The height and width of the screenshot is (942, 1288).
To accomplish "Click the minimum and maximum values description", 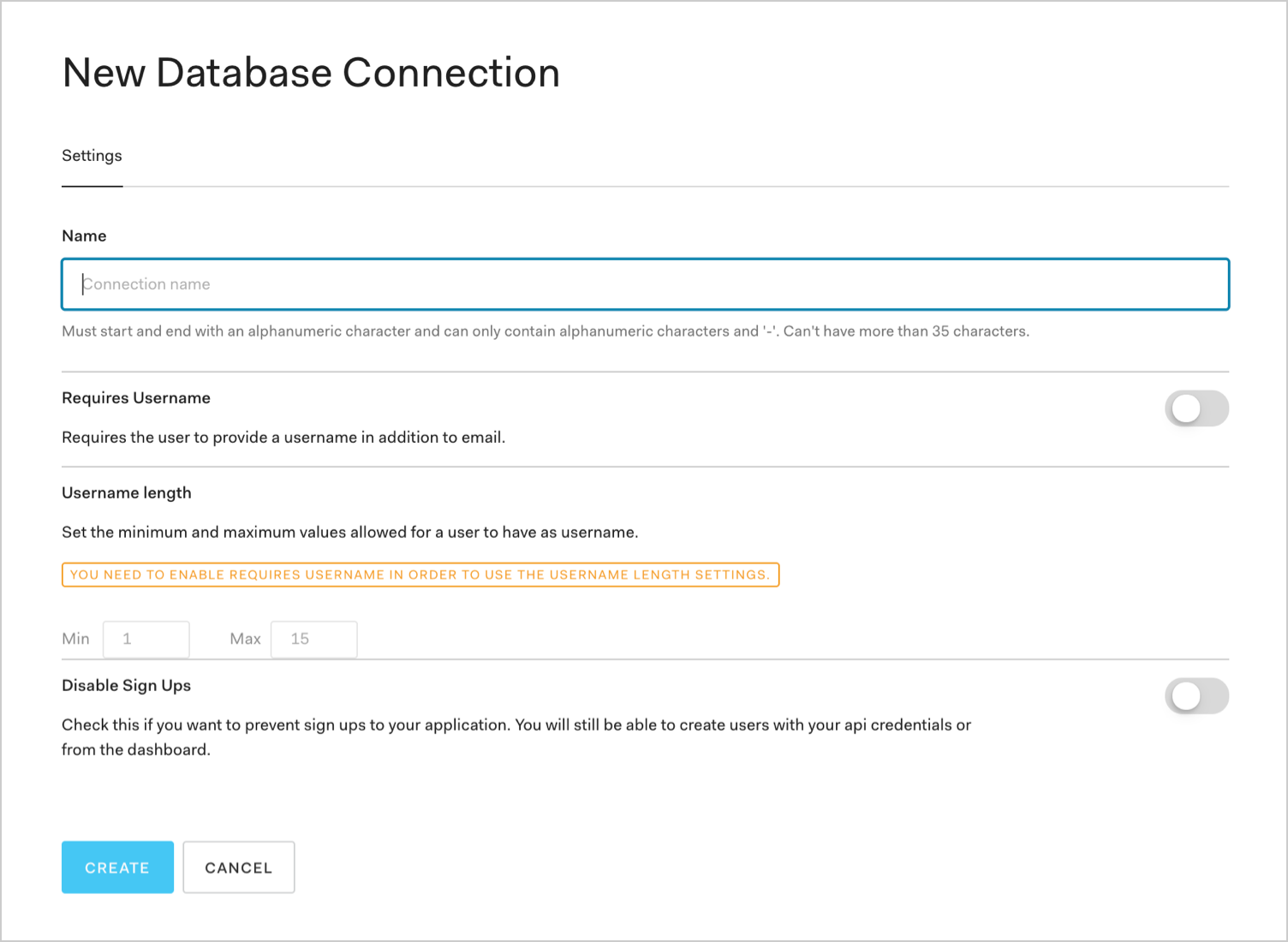I will pos(349,533).
